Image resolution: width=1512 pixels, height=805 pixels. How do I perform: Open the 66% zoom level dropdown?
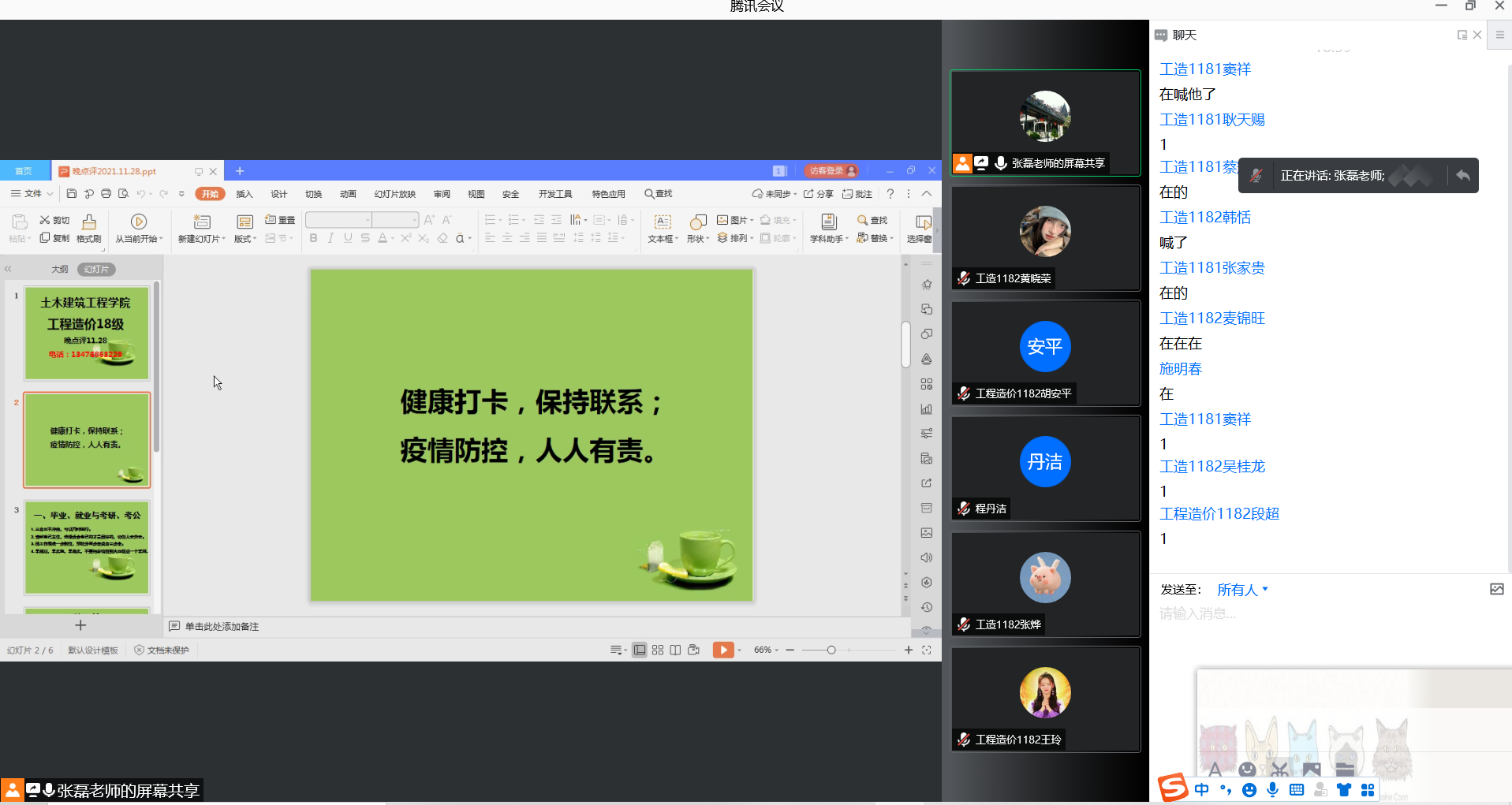pyautogui.click(x=766, y=650)
